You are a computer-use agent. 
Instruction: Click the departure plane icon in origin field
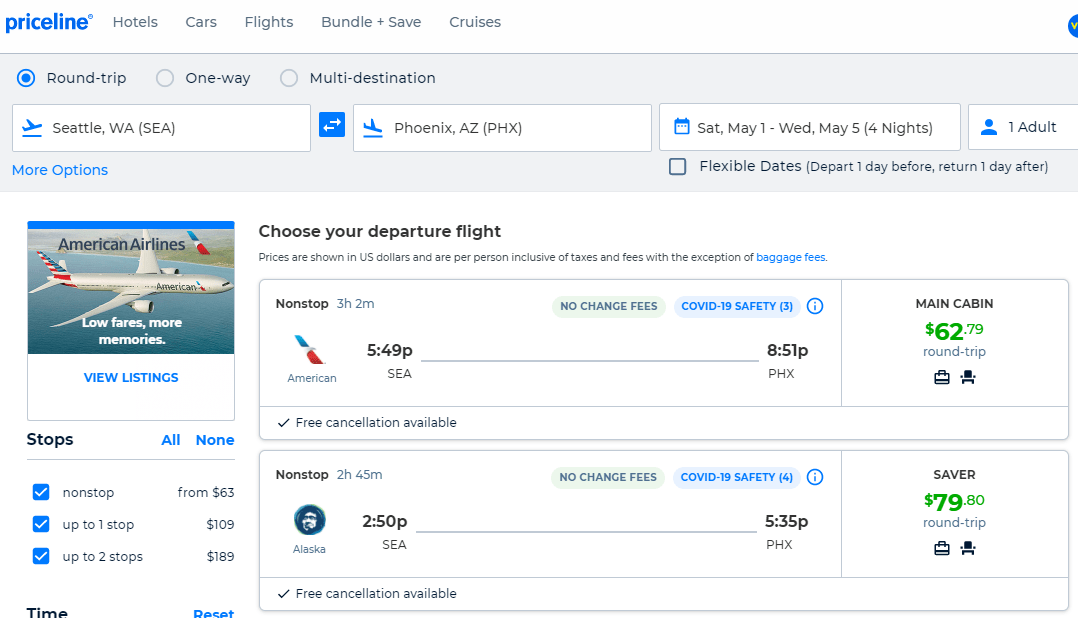tap(32, 128)
